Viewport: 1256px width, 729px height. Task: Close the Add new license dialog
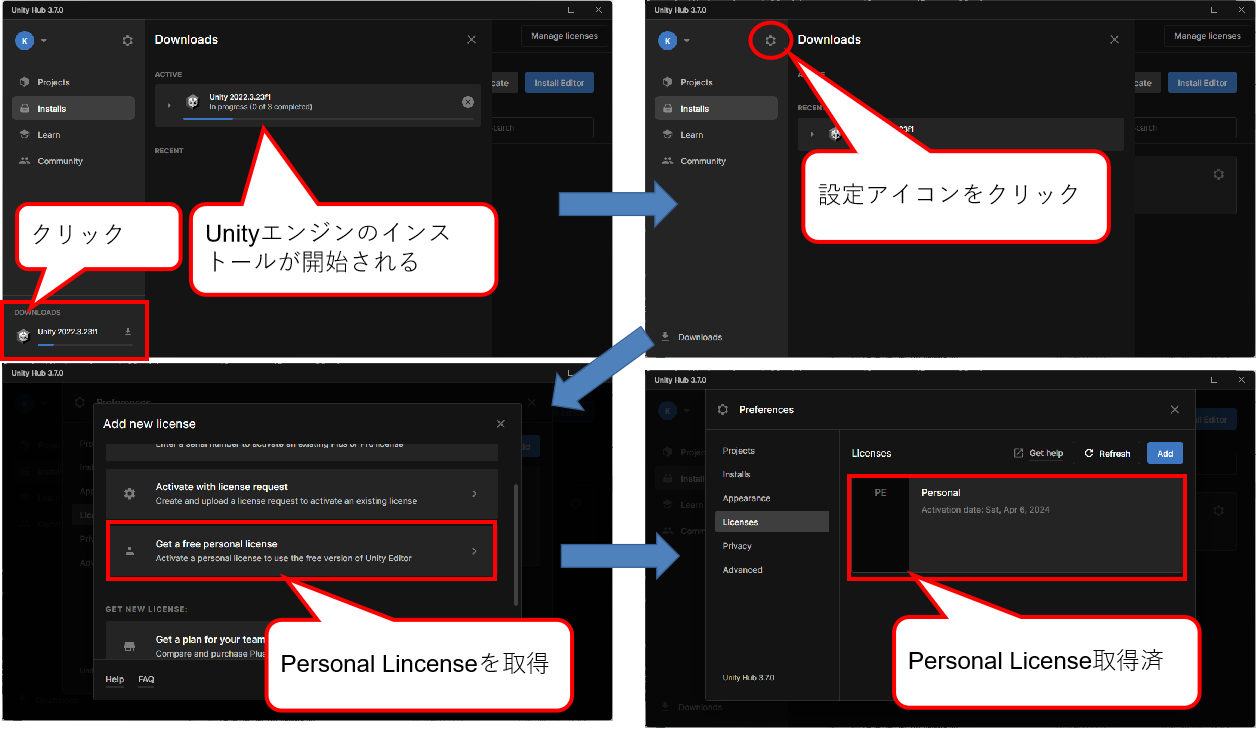point(501,424)
